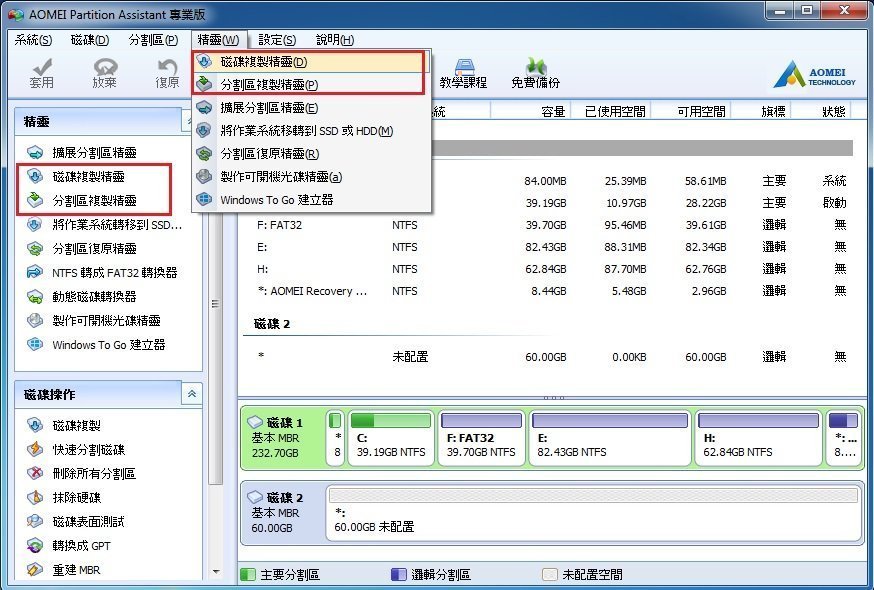
Task: Open the 設定(S) menu
Action: point(277,40)
